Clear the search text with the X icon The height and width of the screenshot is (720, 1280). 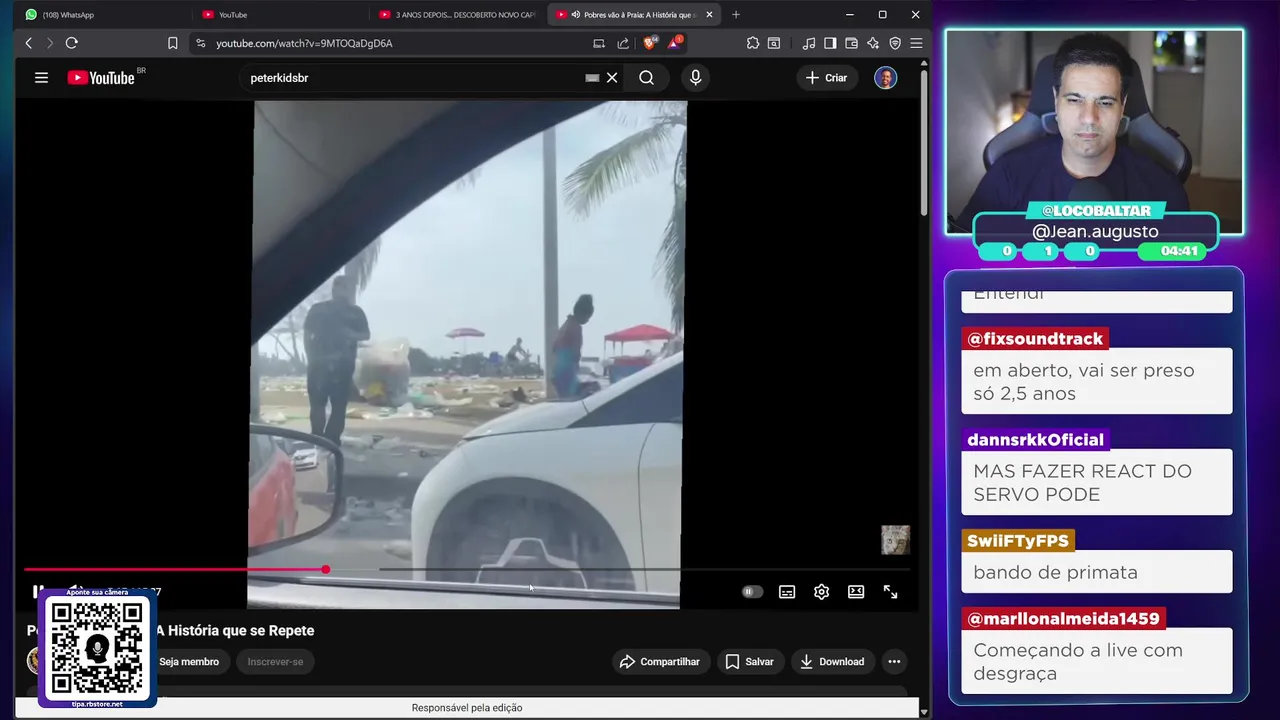612,77
